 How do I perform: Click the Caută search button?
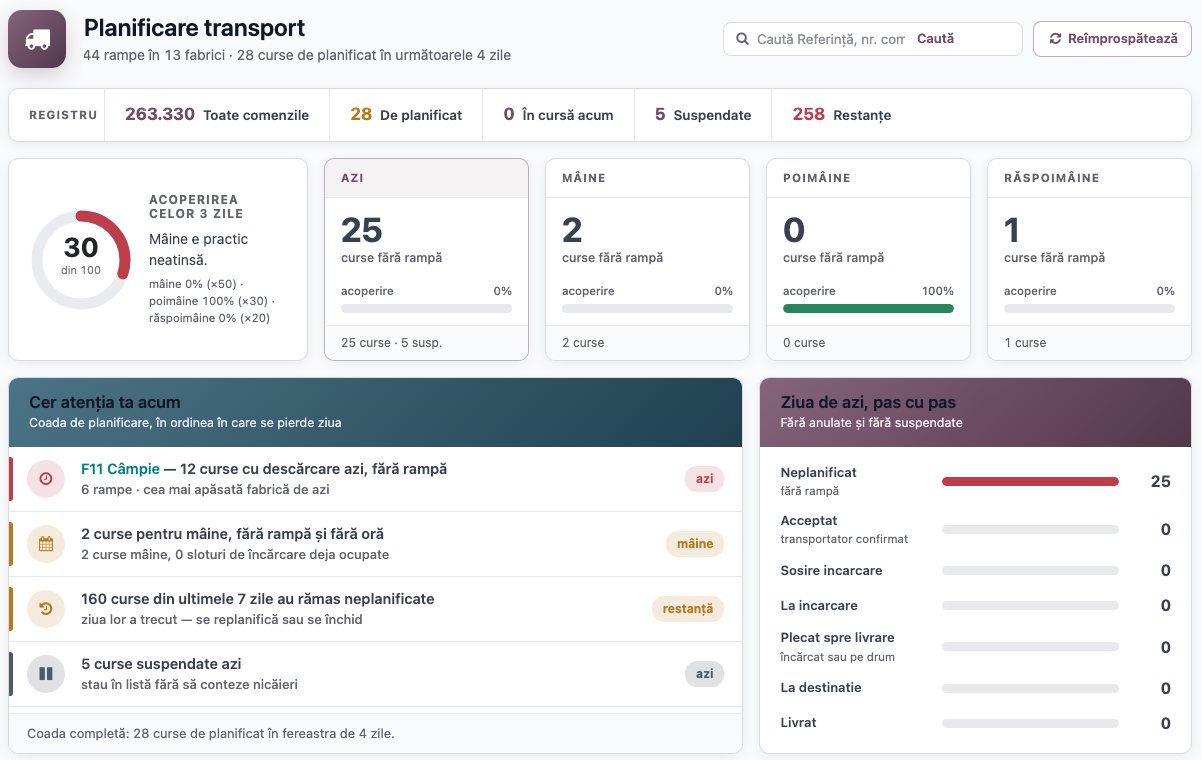(x=935, y=39)
